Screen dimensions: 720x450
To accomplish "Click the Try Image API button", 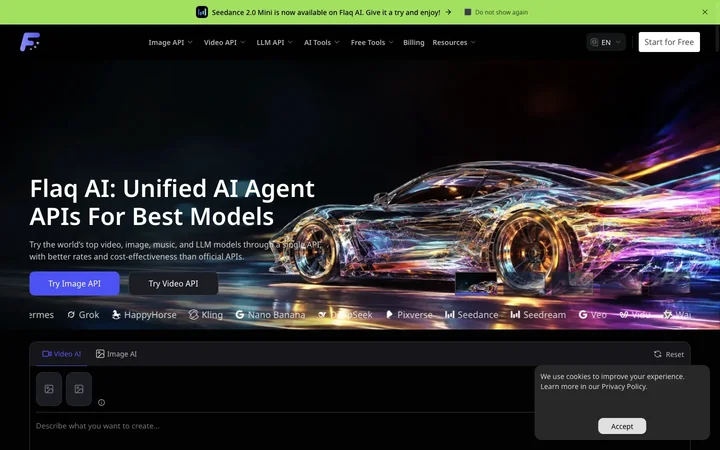I will coord(74,283).
